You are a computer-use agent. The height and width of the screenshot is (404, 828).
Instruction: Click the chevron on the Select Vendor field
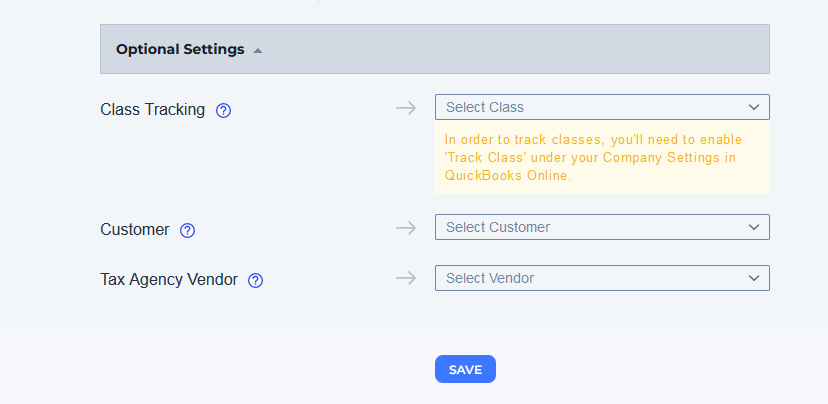click(x=754, y=278)
